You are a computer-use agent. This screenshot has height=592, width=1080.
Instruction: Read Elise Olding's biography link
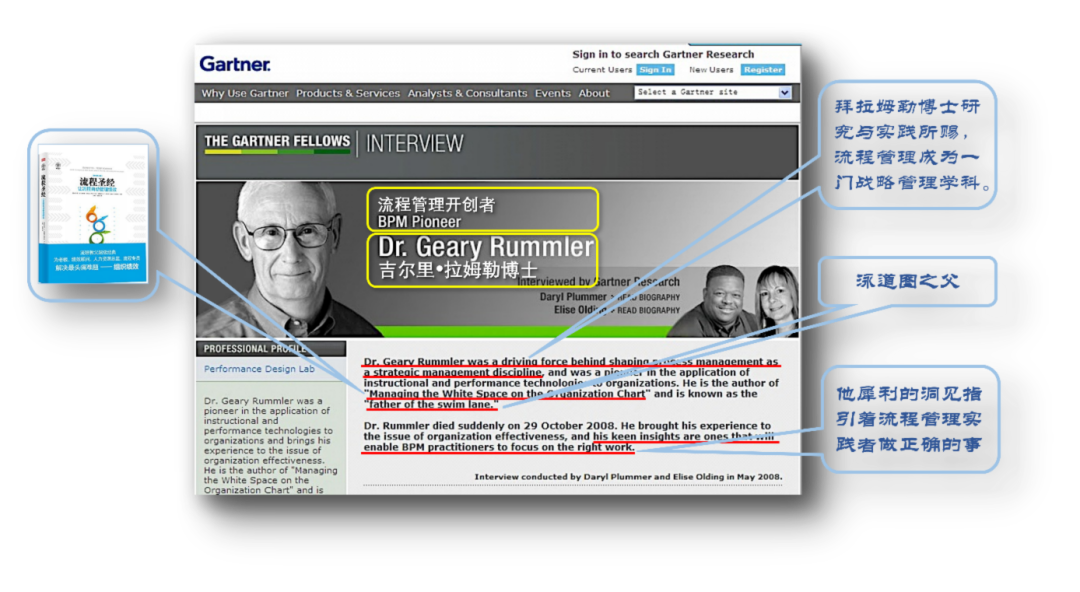[648, 310]
